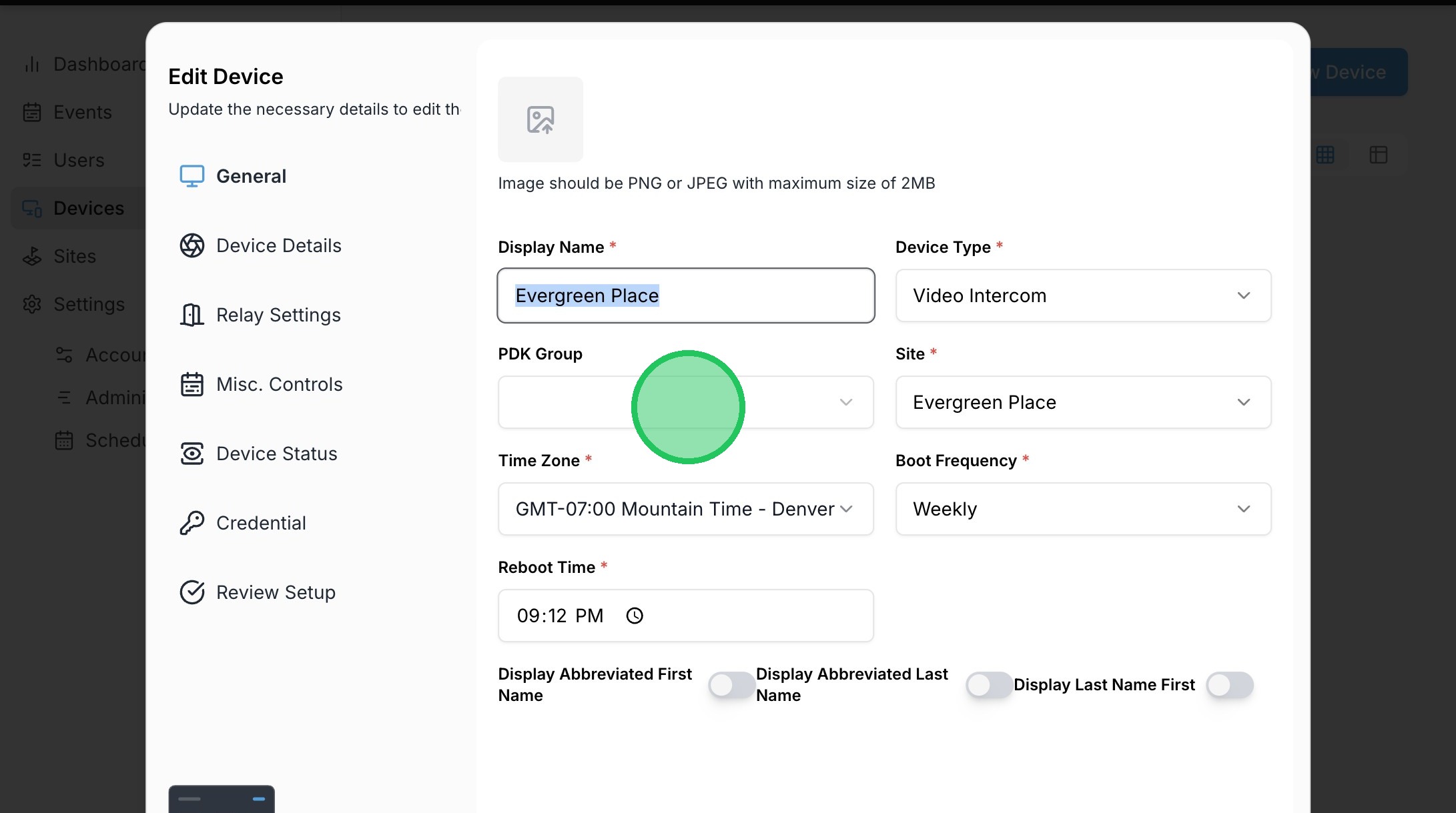Click the Device Status eye icon

tap(192, 454)
